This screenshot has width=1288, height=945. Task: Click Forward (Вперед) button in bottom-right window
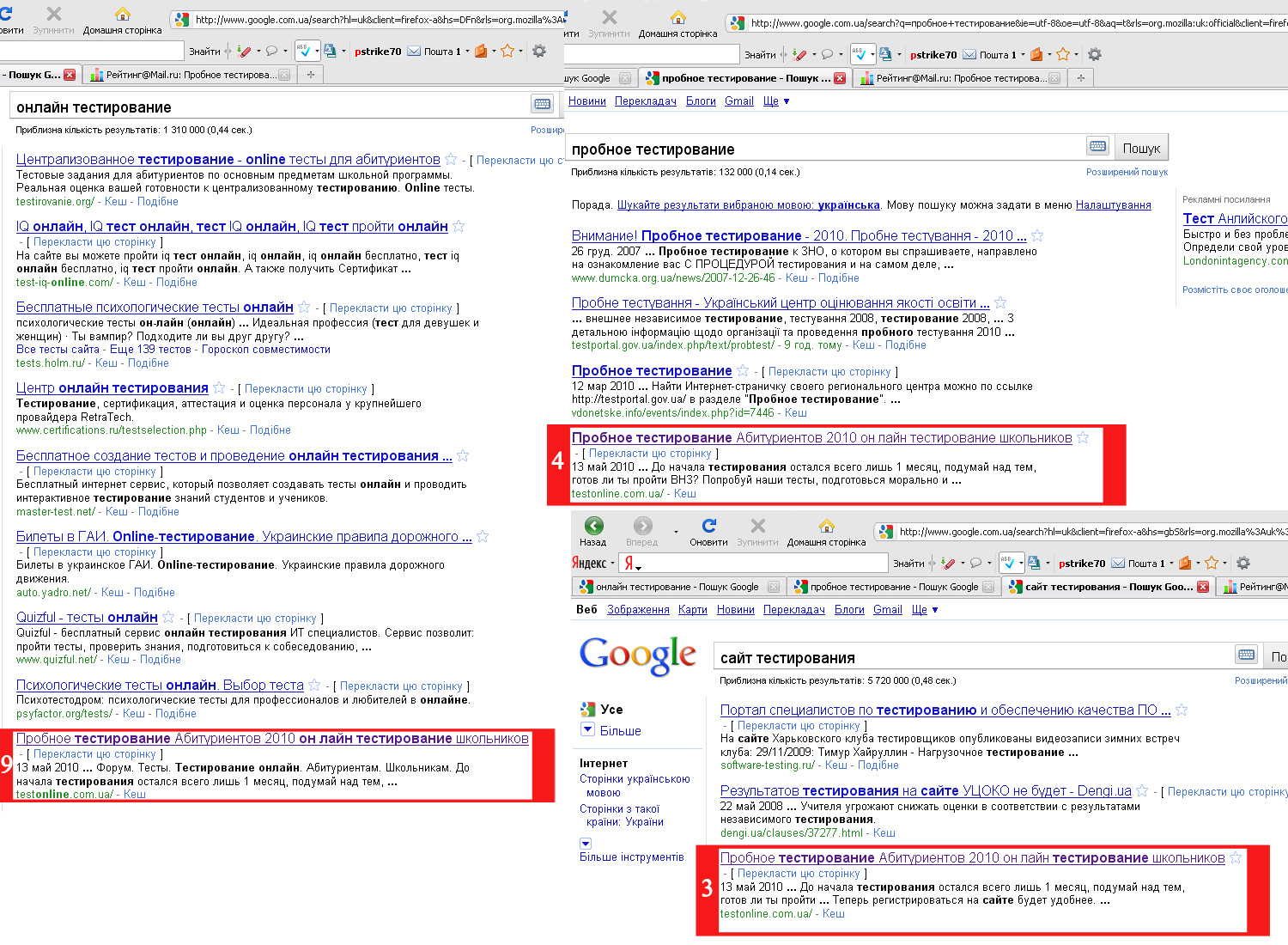(642, 526)
